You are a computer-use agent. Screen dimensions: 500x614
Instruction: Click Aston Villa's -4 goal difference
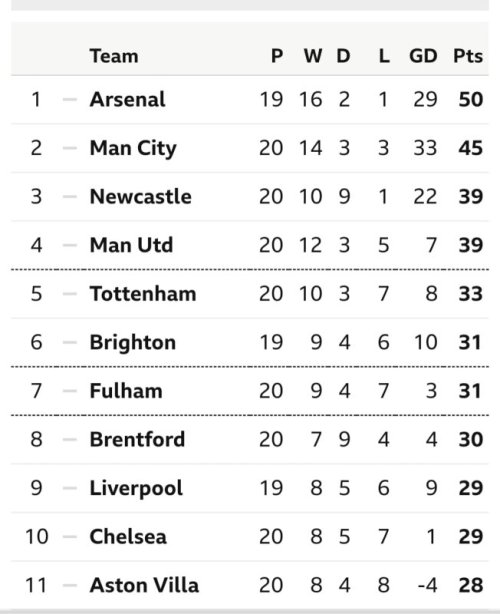(427, 585)
